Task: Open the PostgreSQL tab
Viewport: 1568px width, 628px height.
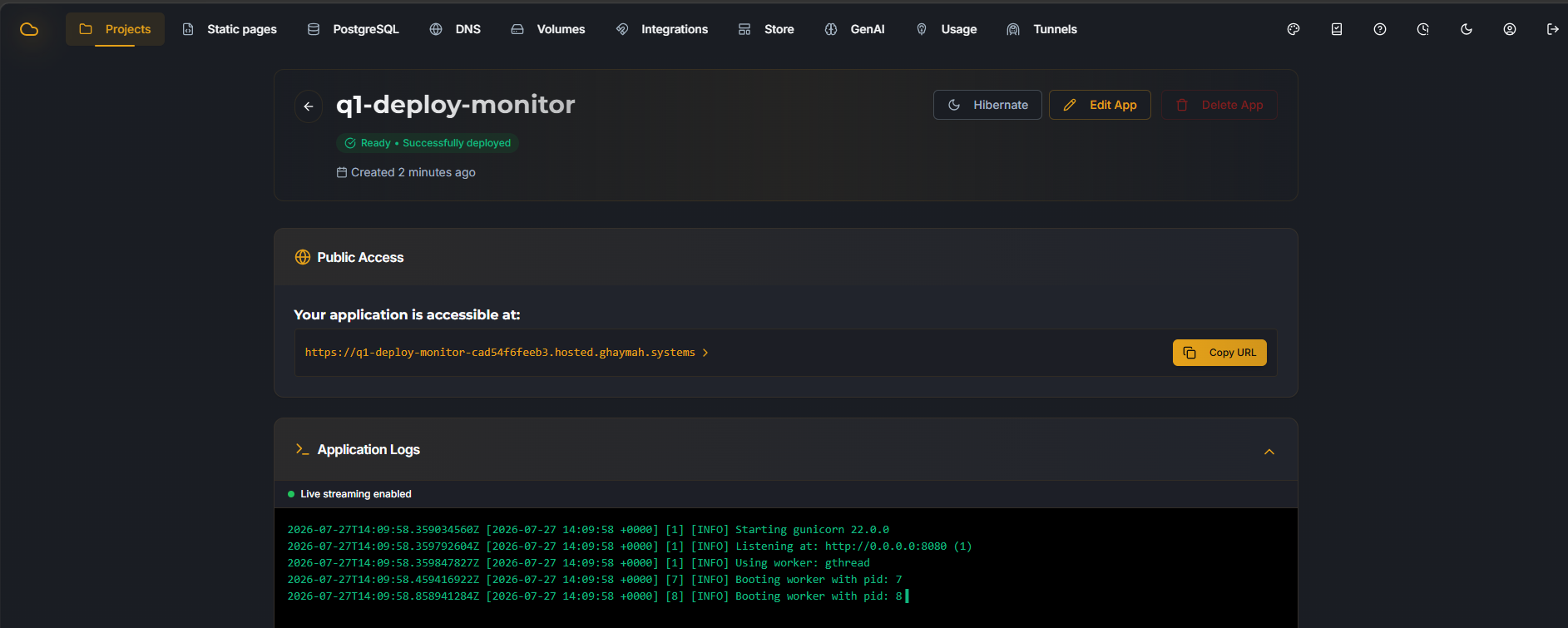Action: pyautogui.click(x=354, y=29)
